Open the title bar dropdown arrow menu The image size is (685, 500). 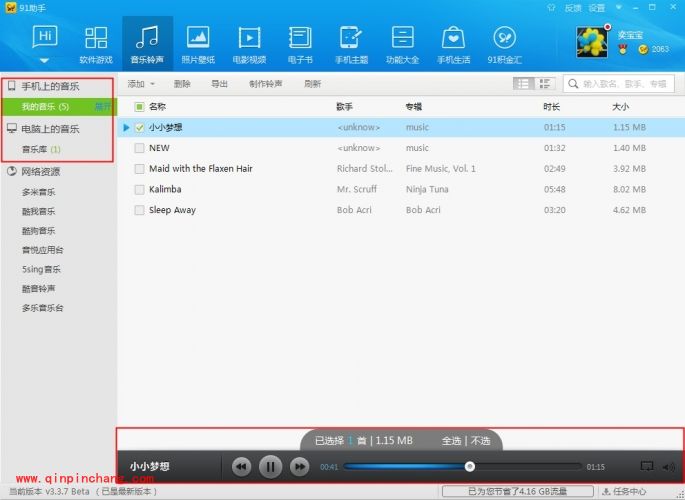click(619, 7)
